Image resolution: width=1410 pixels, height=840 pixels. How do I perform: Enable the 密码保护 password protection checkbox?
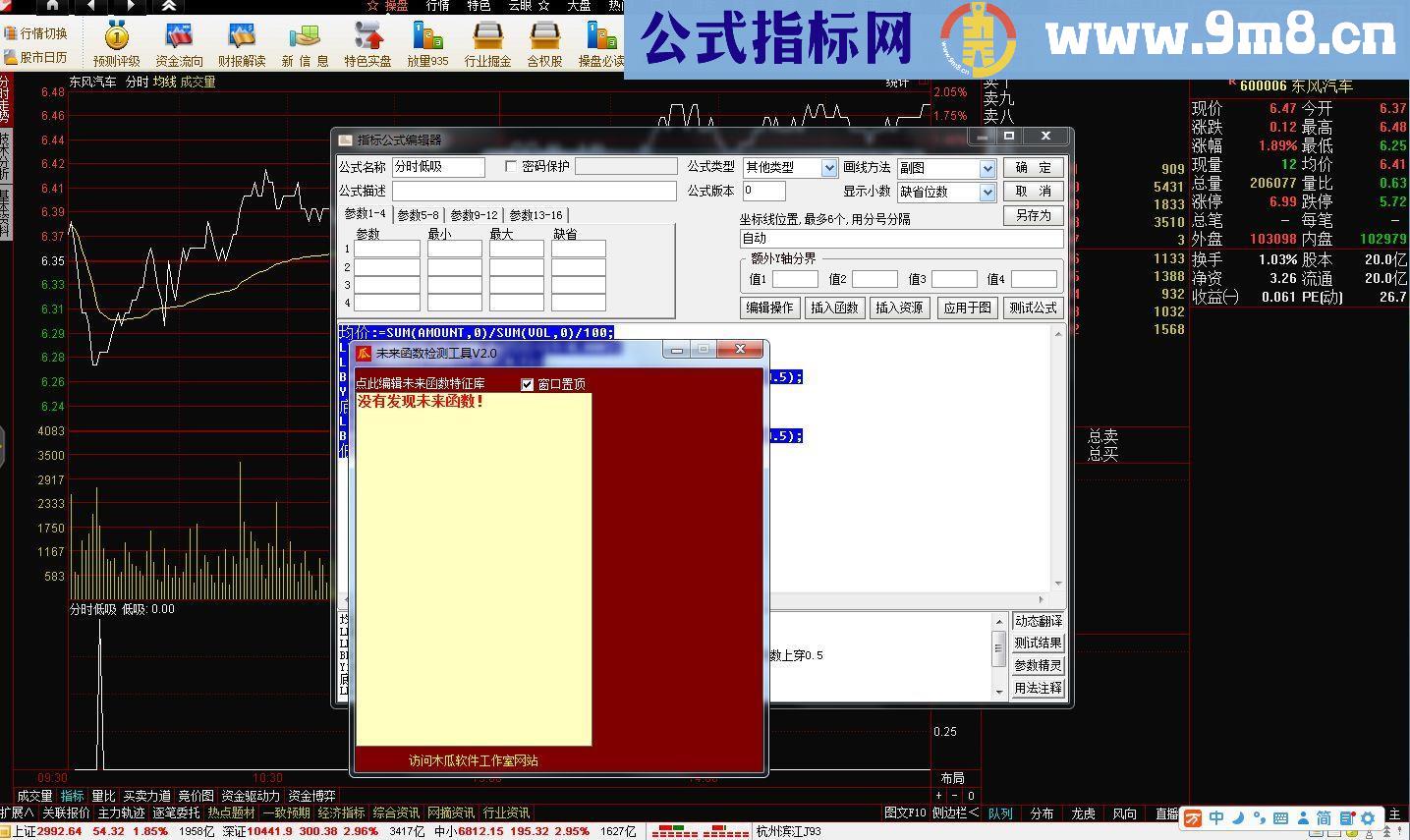(x=509, y=165)
